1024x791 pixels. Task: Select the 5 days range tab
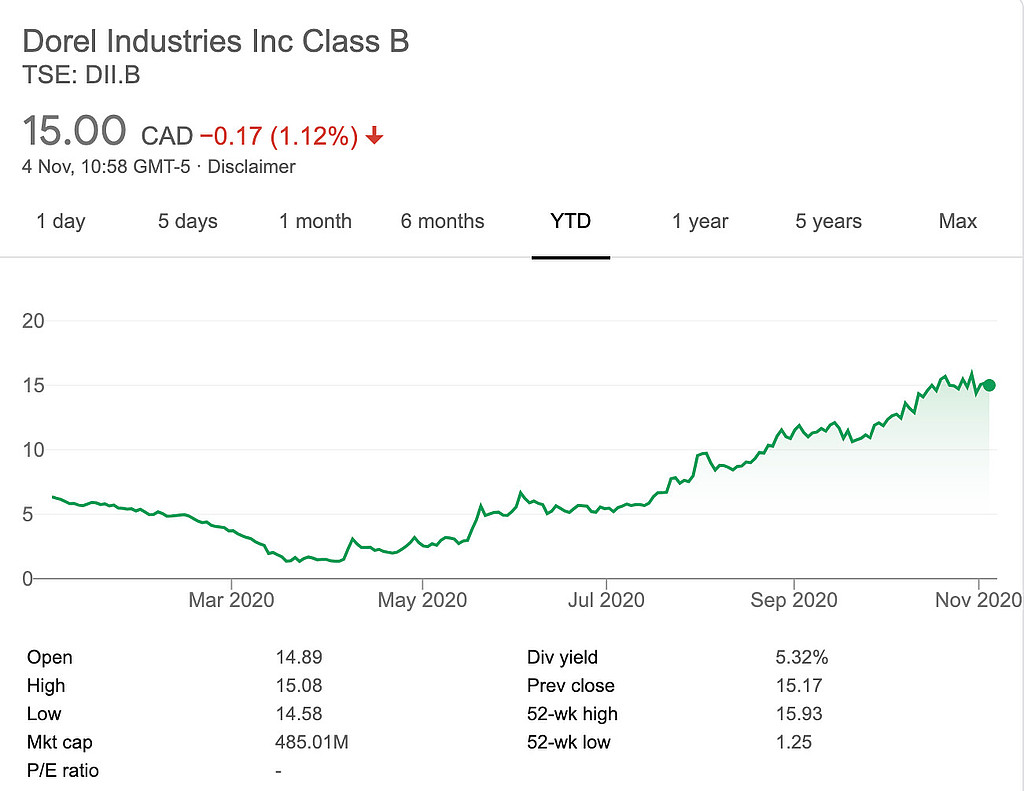(x=187, y=221)
